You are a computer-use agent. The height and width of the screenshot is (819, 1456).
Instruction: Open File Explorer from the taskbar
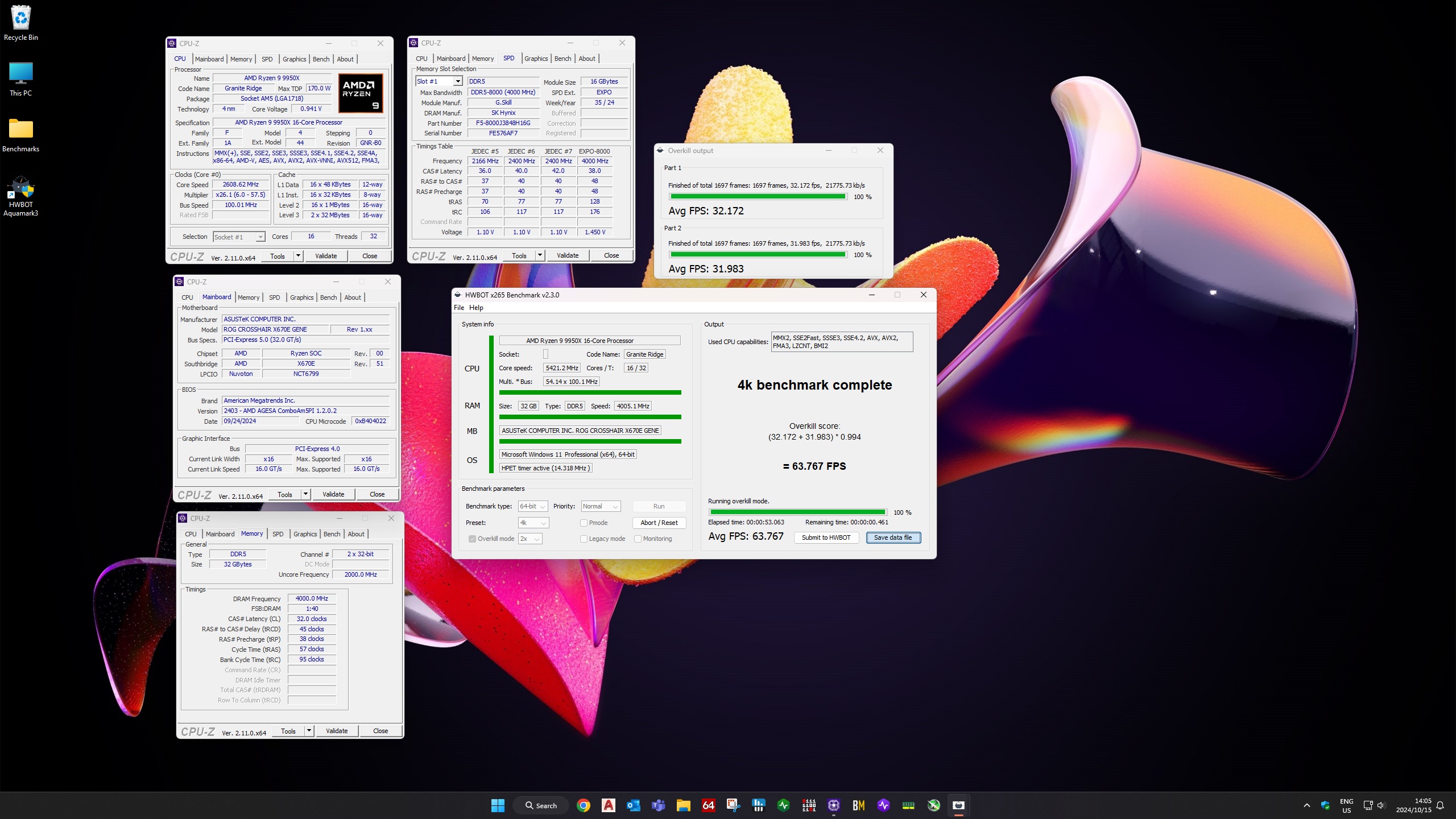point(684,805)
